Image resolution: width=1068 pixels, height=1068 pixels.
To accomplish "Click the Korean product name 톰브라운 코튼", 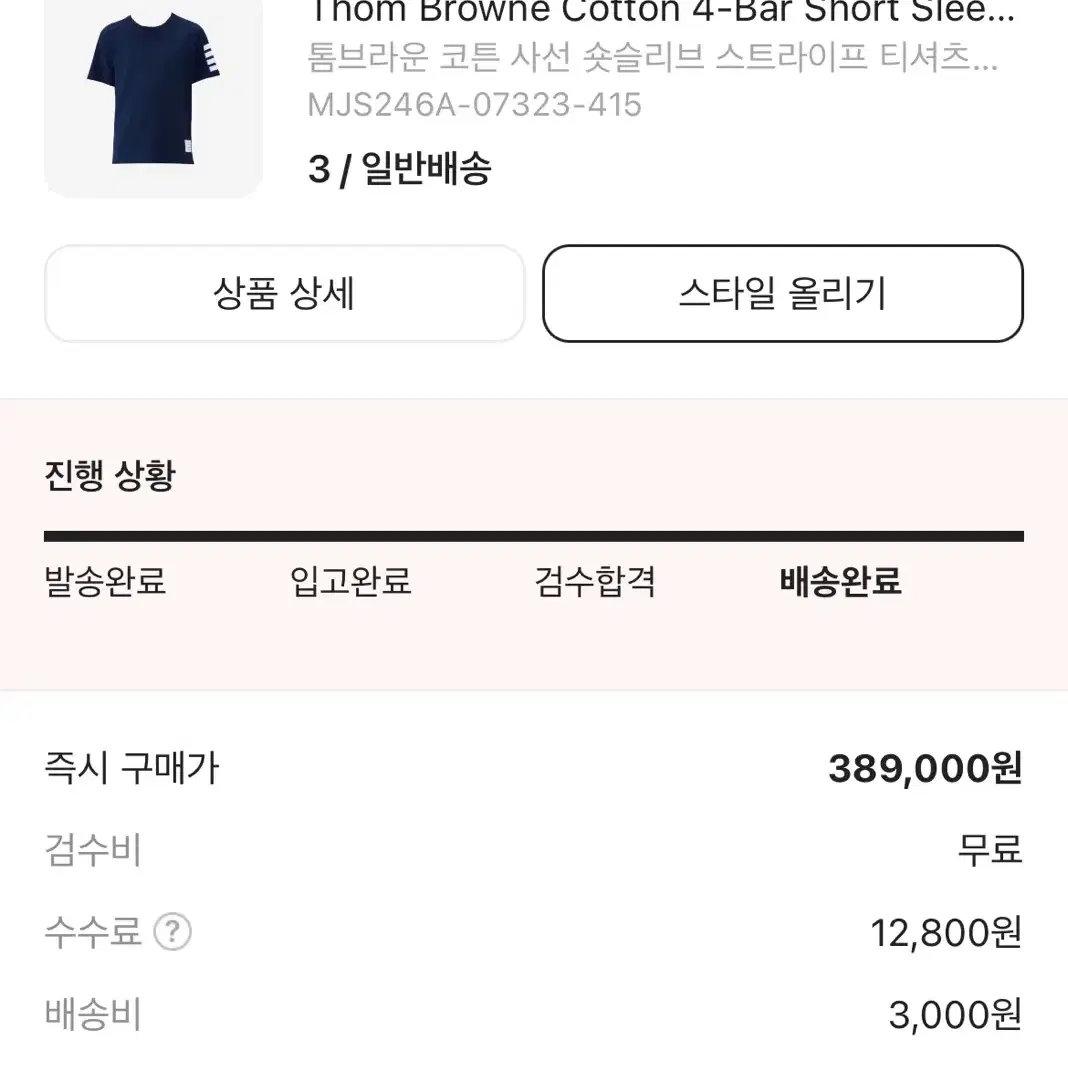I will [x=653, y=57].
